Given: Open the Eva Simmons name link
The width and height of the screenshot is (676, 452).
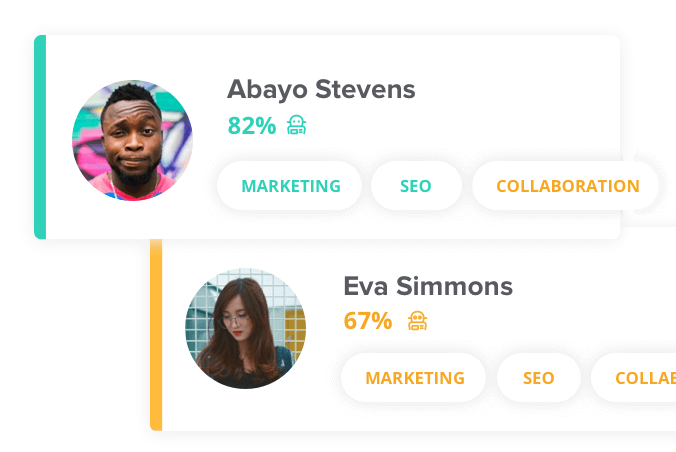Looking at the screenshot, I should pos(428,286).
